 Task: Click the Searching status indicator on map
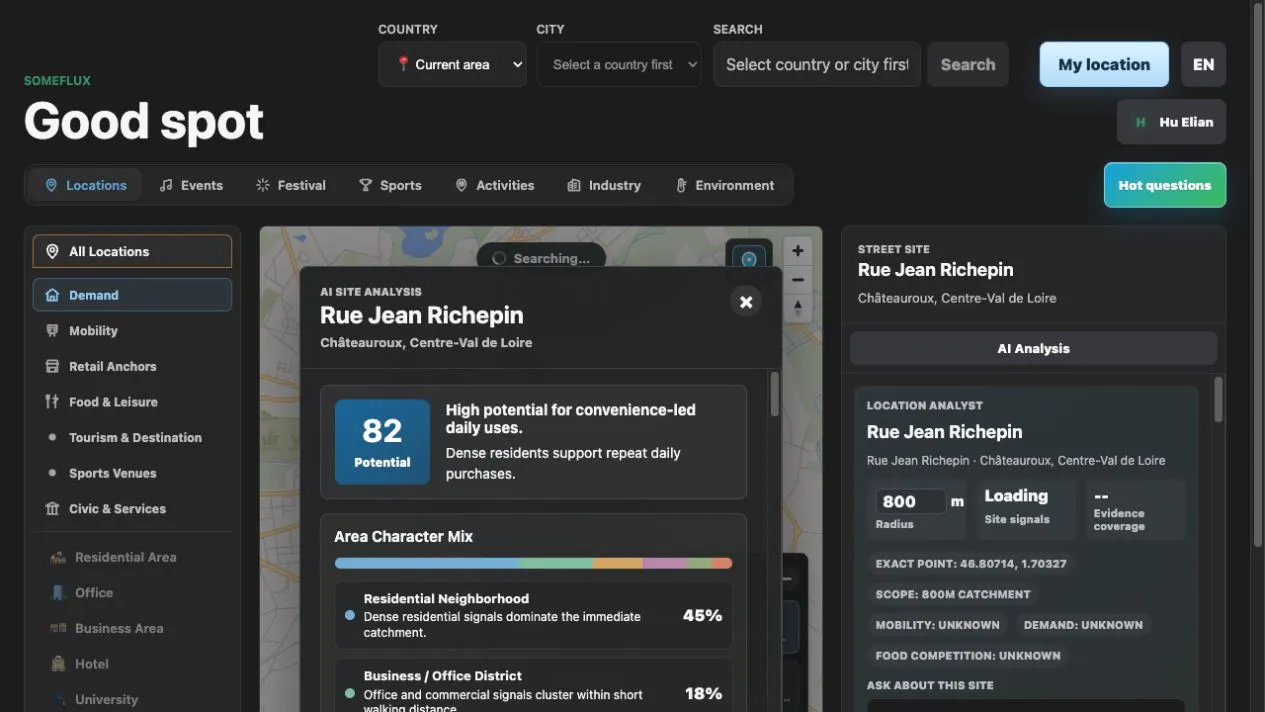(x=541, y=258)
